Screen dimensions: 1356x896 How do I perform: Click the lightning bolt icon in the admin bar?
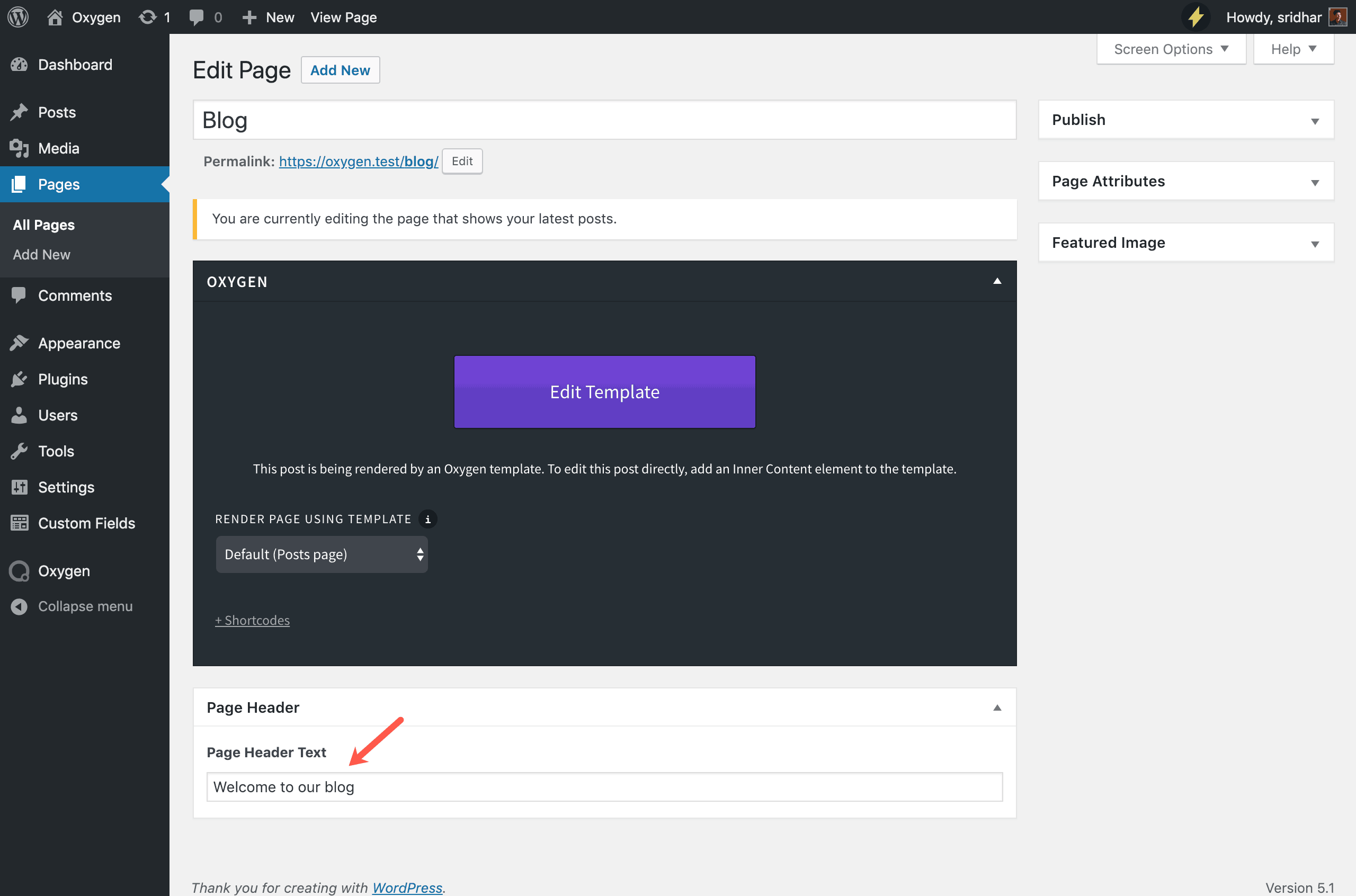tap(1196, 17)
